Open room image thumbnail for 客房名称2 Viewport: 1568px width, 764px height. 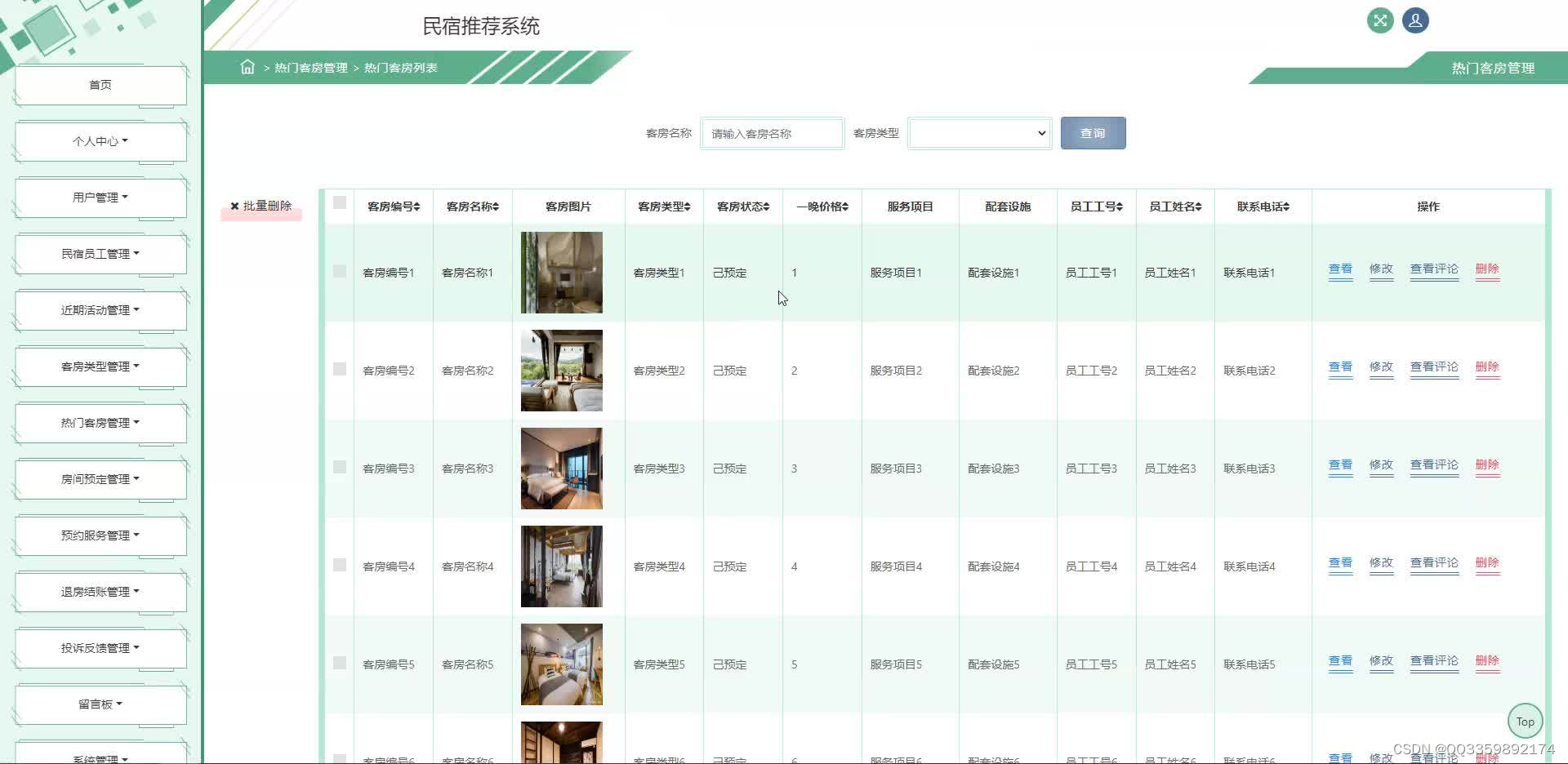click(562, 371)
